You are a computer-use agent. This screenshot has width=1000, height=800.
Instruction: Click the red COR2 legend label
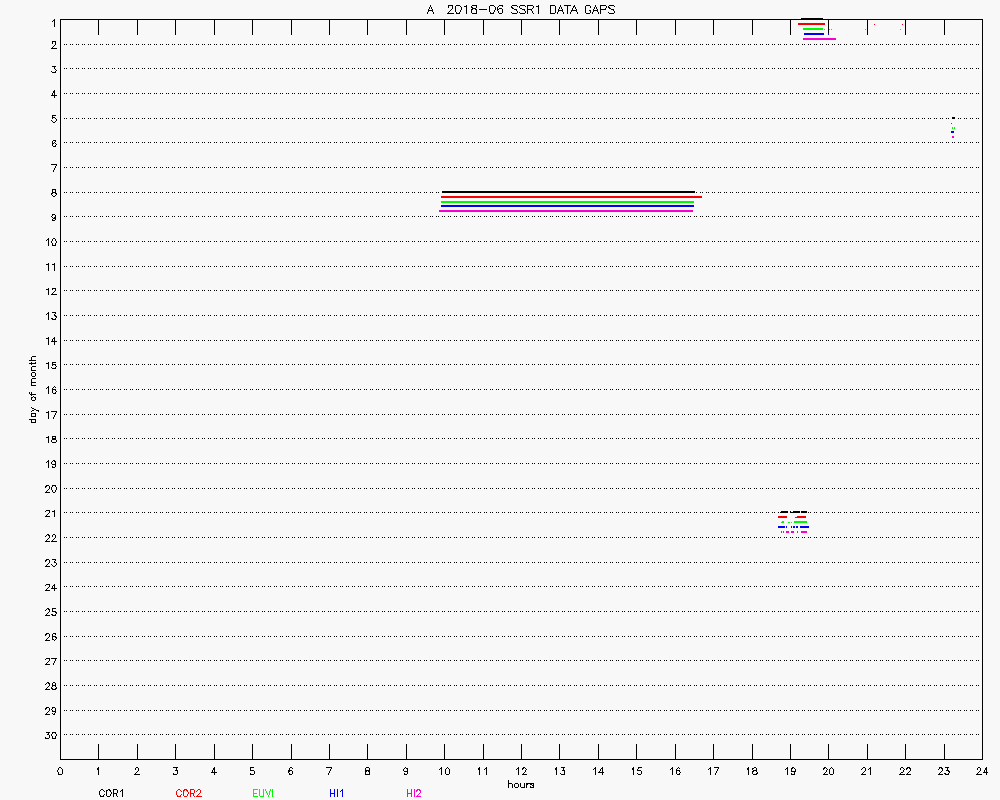click(188, 793)
